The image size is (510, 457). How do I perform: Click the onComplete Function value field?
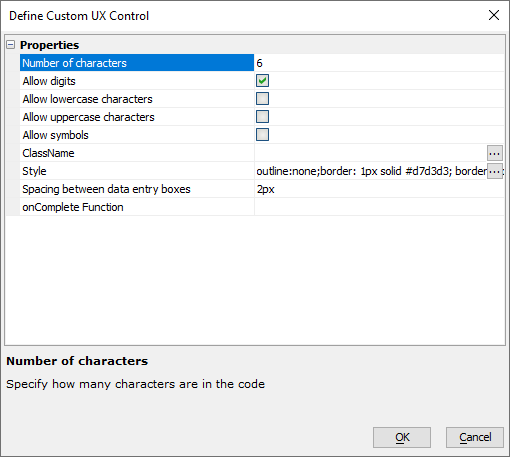pyautogui.click(x=379, y=207)
